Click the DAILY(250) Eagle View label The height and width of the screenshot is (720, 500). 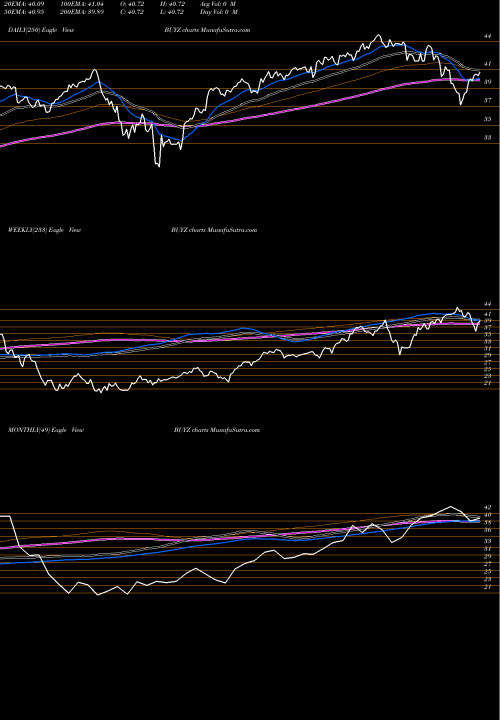[x=41, y=30]
